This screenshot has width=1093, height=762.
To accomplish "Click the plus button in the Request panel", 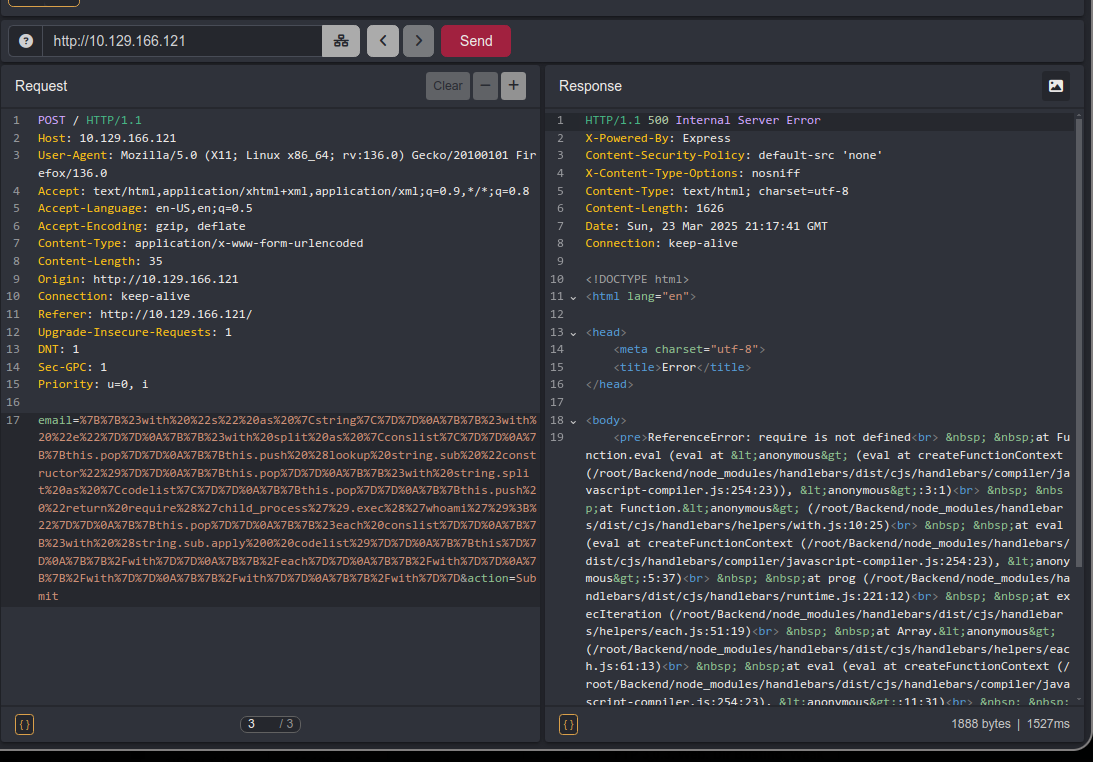I will (513, 86).
